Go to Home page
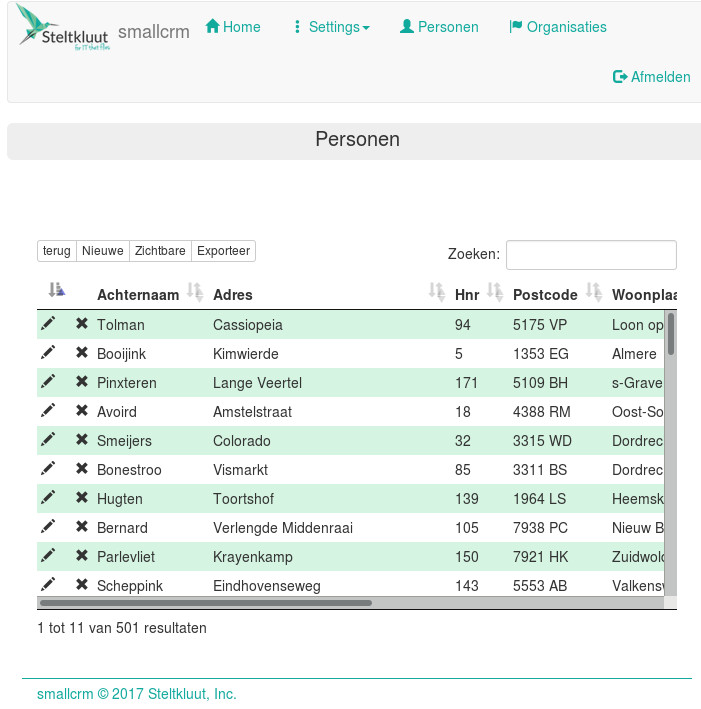The width and height of the screenshot is (701, 709). point(233,27)
